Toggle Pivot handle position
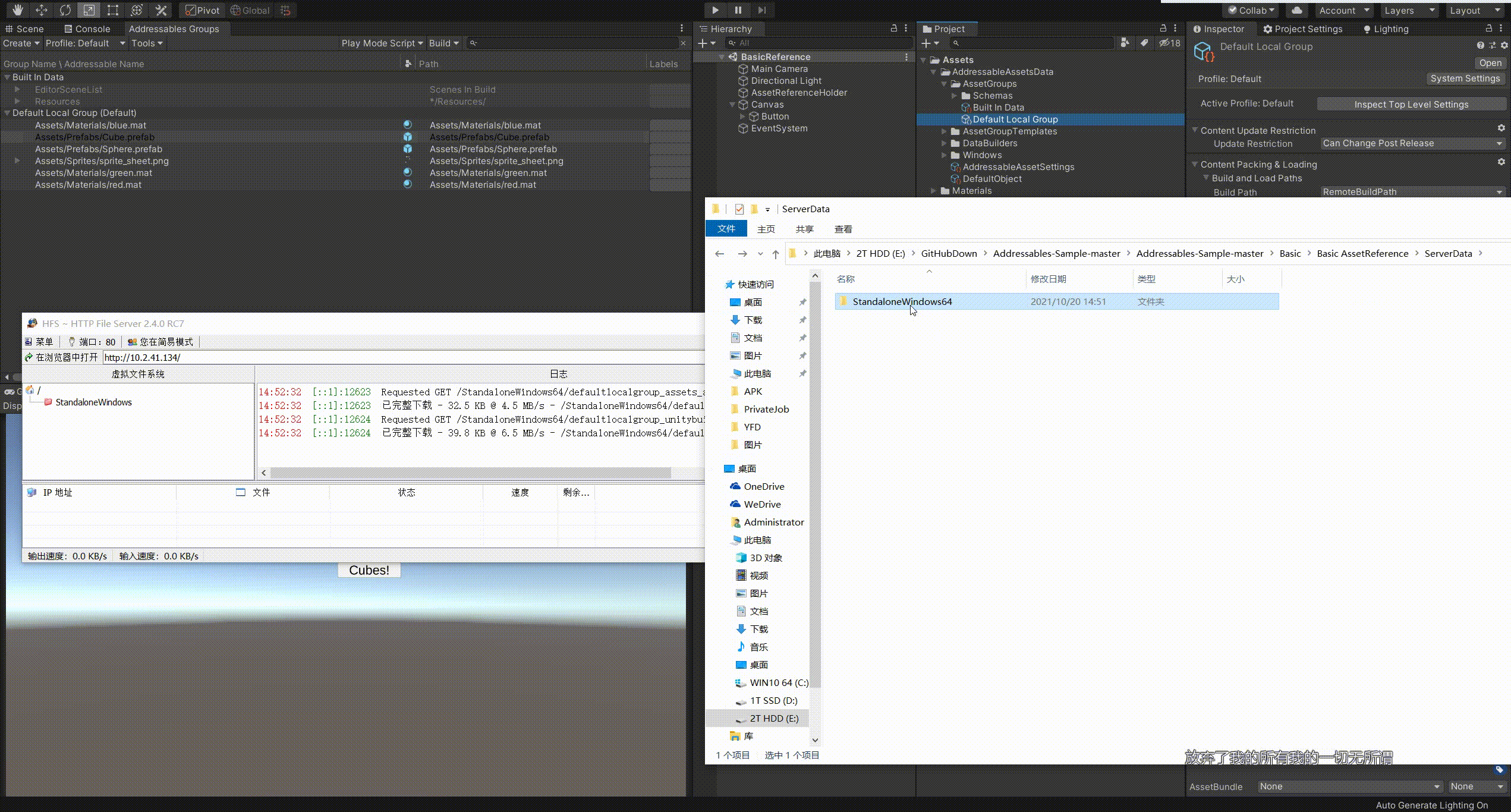The image size is (1511, 812). tap(202, 10)
